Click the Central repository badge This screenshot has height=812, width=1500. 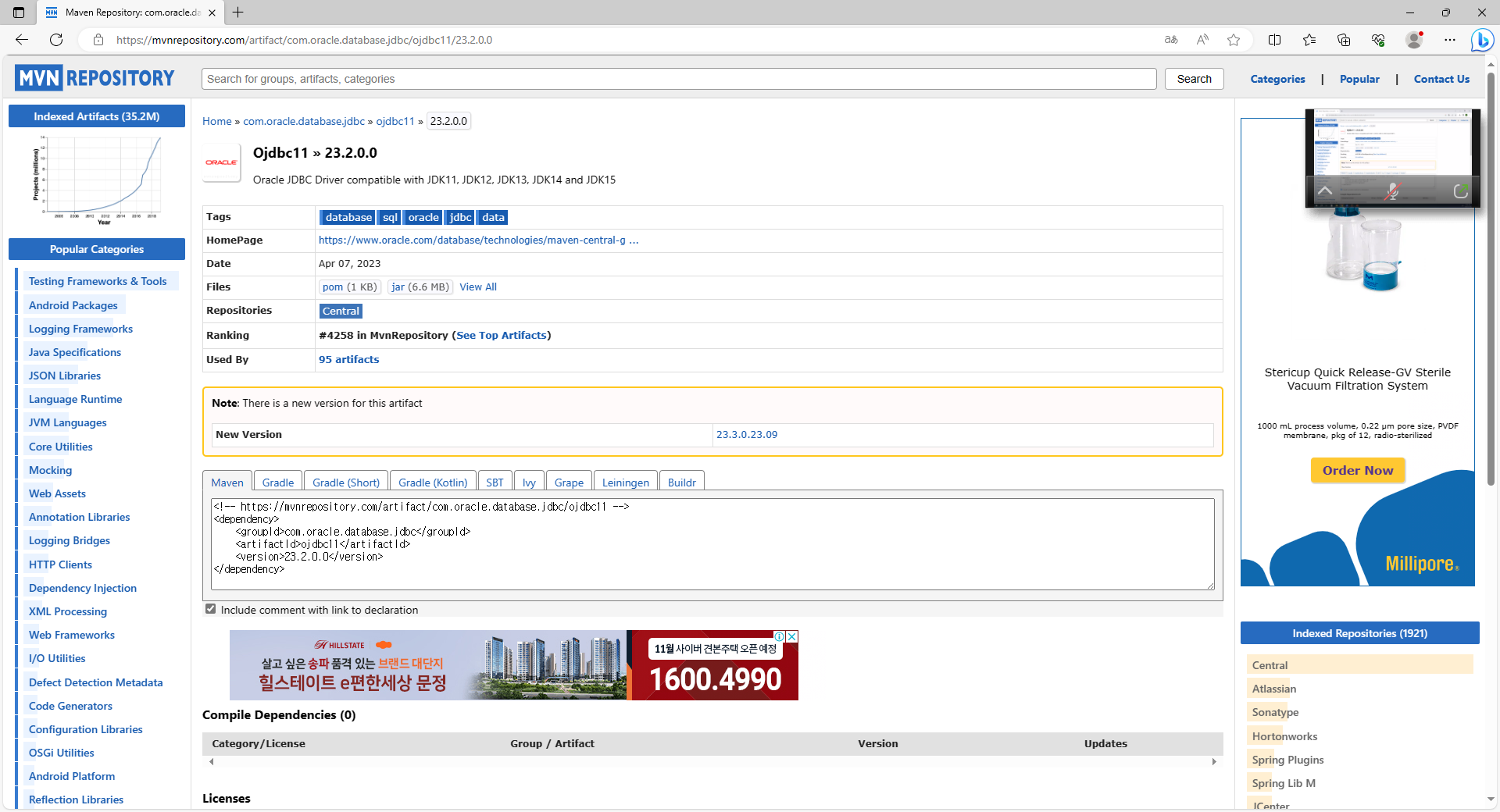click(341, 311)
